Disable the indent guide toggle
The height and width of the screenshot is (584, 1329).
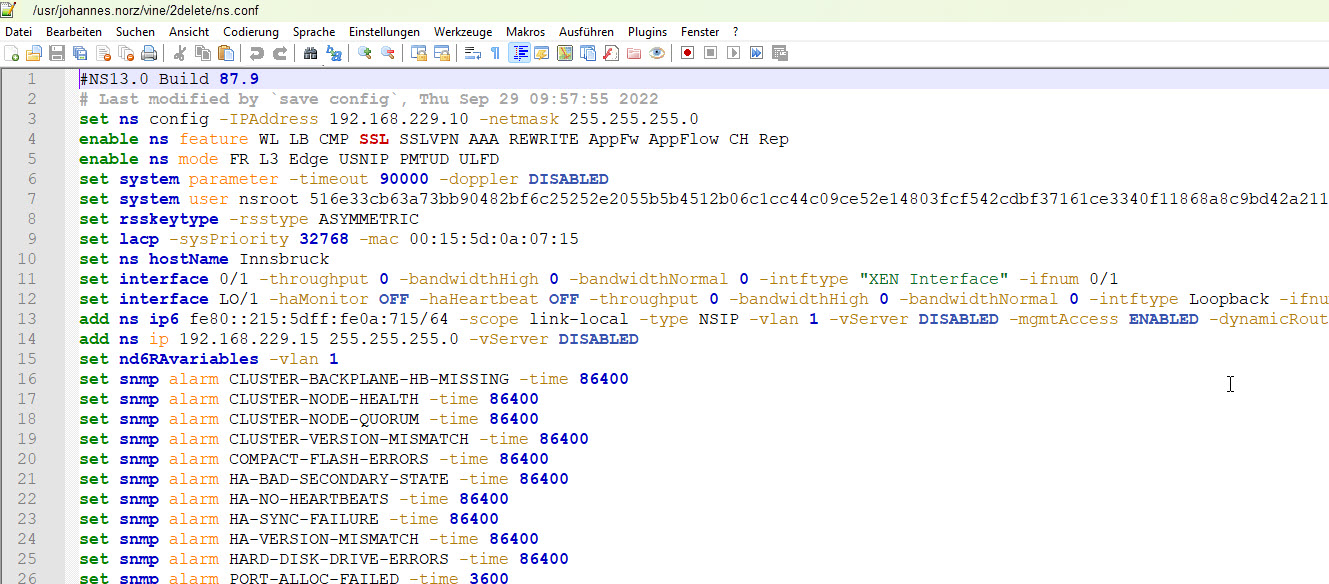[x=519, y=54]
